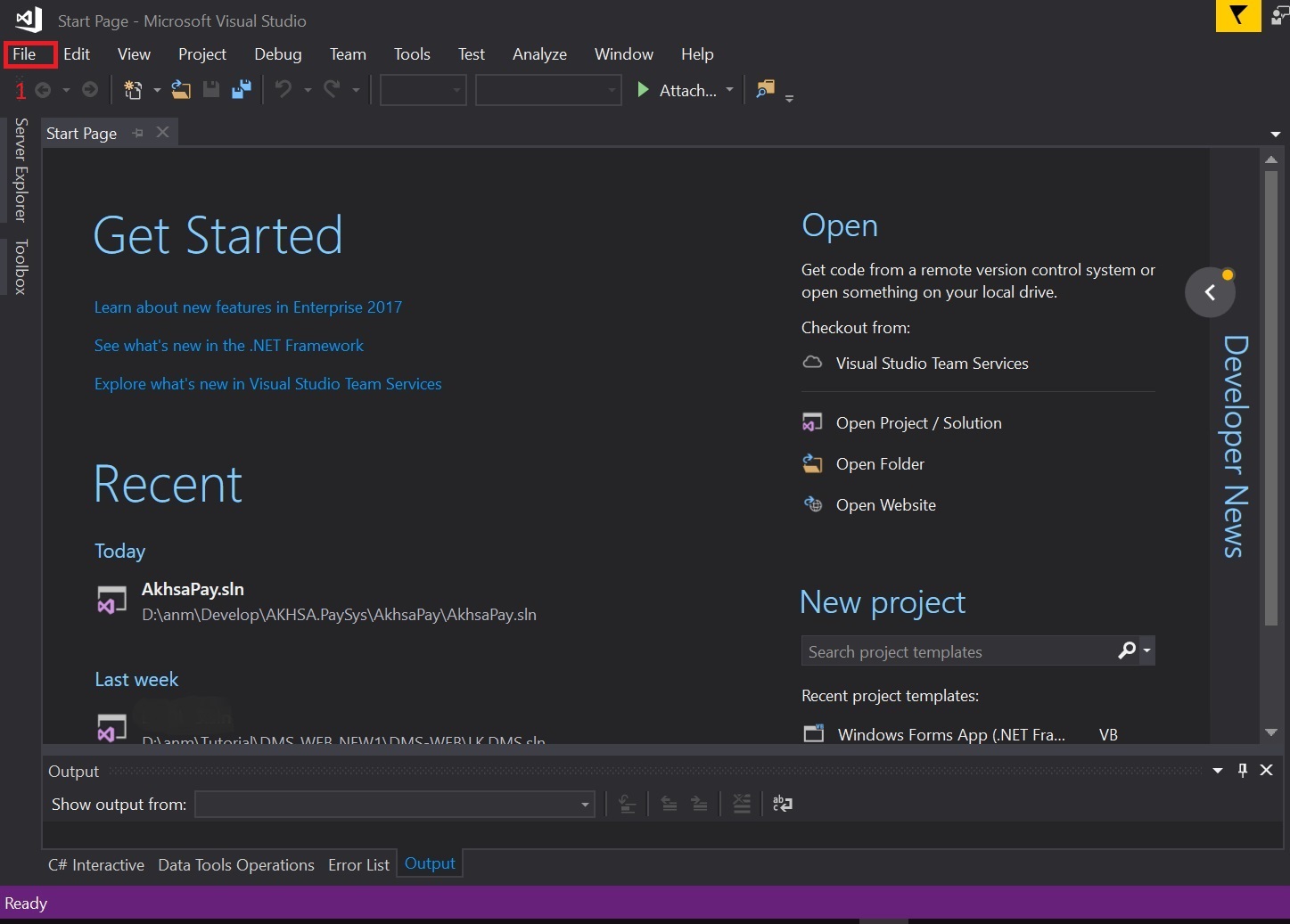The image size is (1290, 924).
Task: Open the Server Explorer sidebar panel
Action: 19,171
